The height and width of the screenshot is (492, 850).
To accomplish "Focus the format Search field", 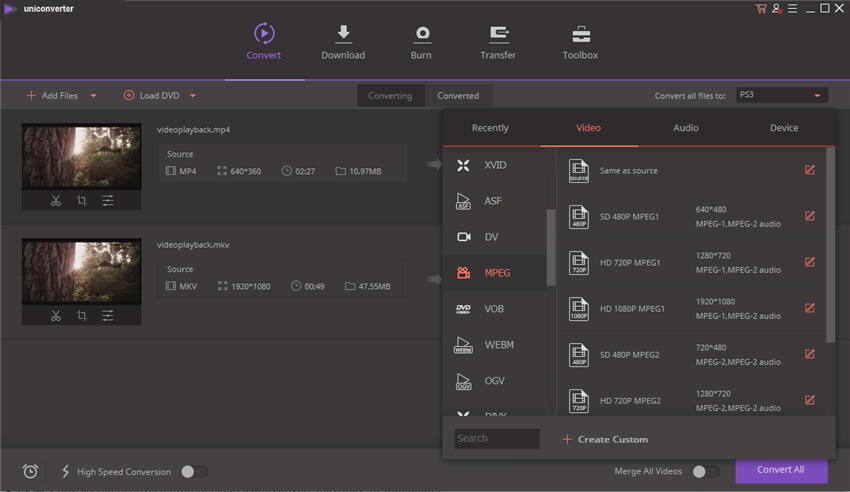I will tap(497, 439).
